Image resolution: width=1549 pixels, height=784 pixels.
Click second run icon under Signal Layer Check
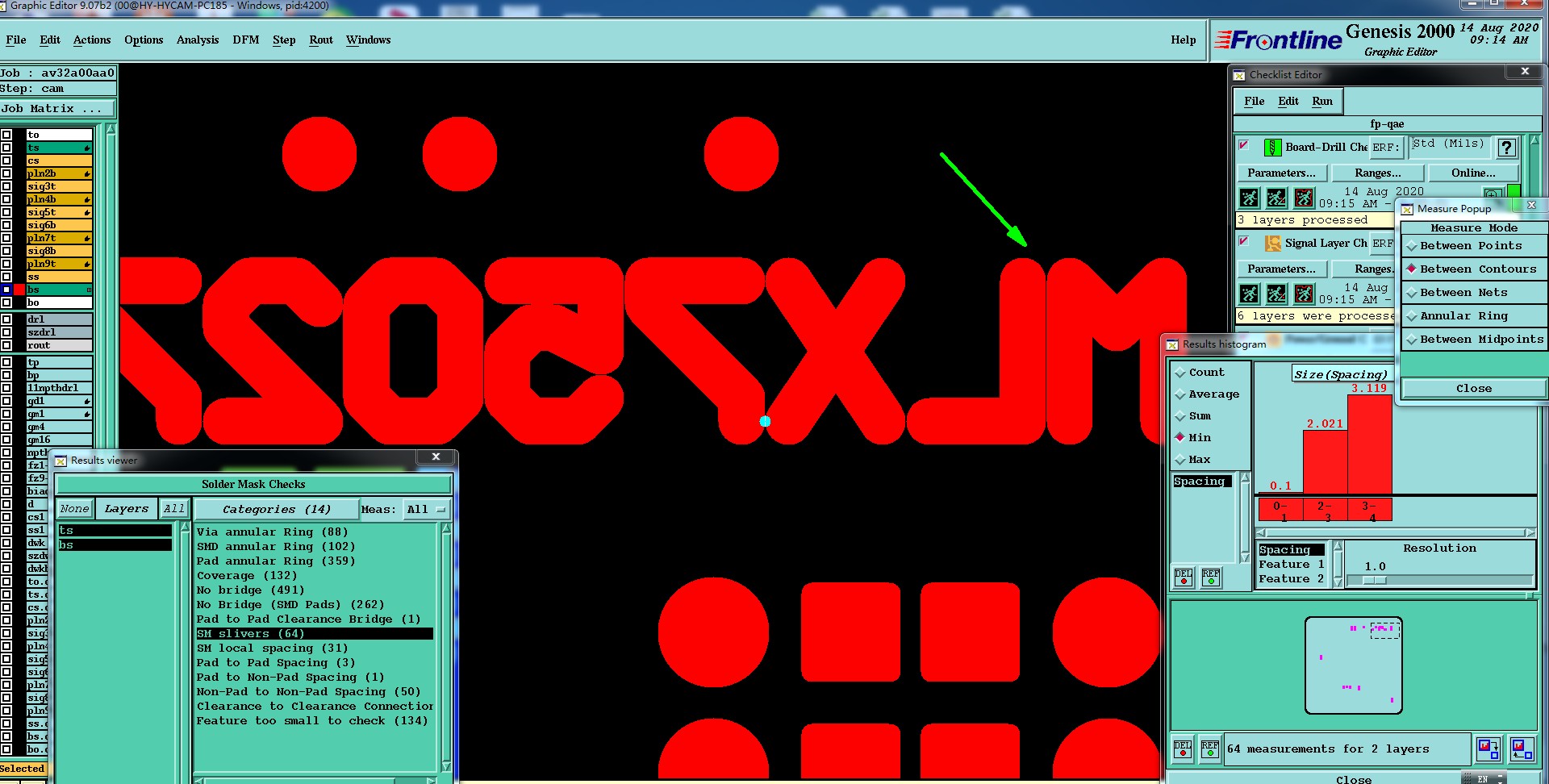click(x=1276, y=294)
